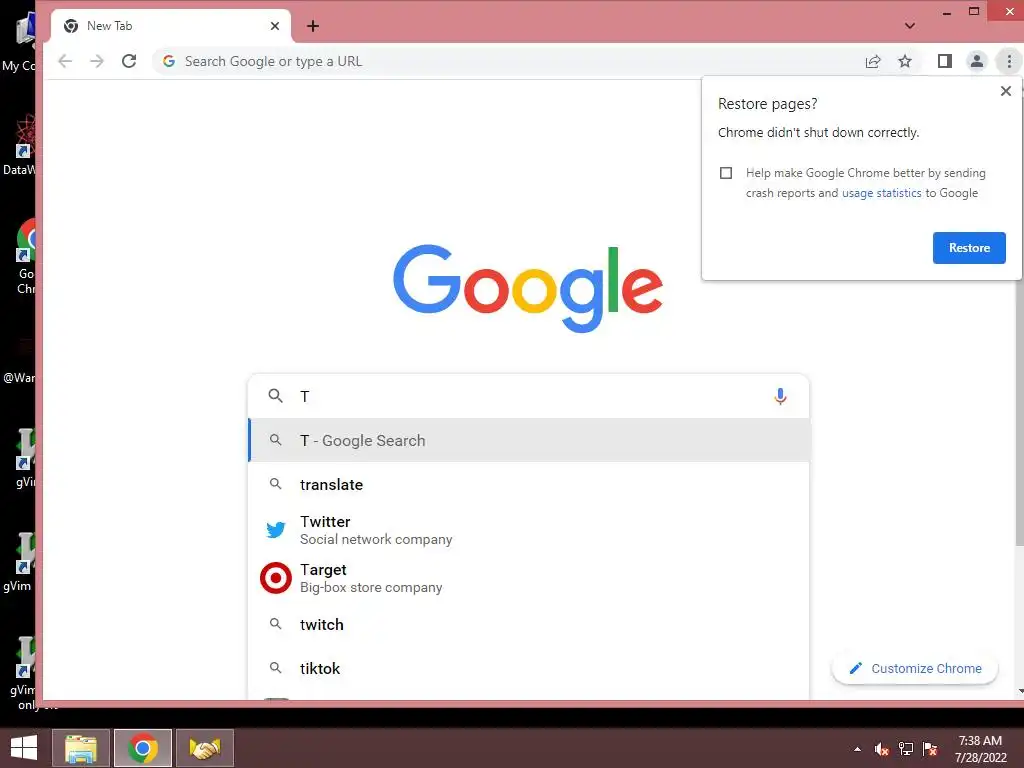Choose the translate suggestion

(x=529, y=485)
